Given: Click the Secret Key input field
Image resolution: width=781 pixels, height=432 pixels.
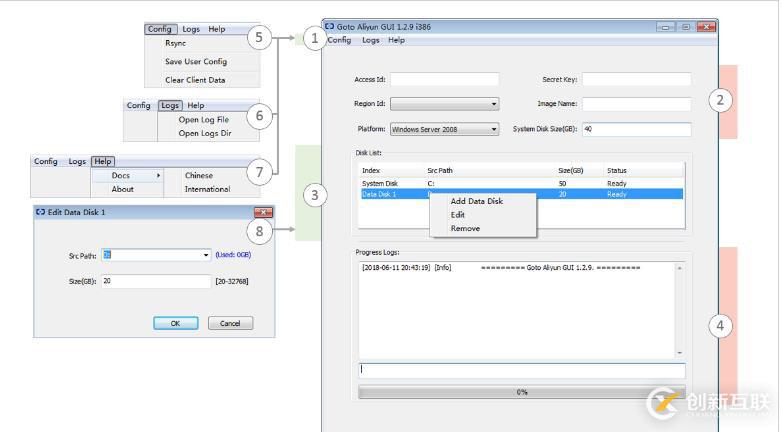Looking at the screenshot, I should [x=637, y=79].
